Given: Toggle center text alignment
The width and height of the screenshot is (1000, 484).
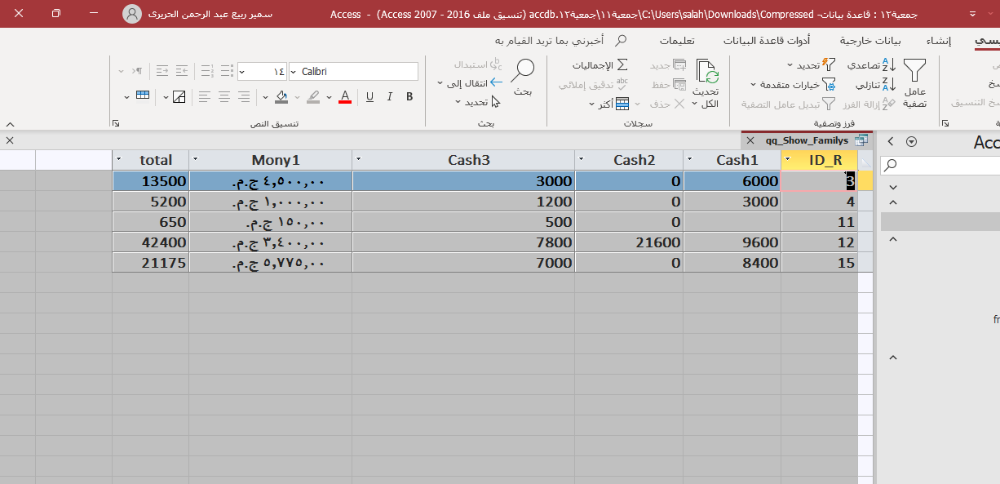Looking at the screenshot, I should click(x=224, y=97).
